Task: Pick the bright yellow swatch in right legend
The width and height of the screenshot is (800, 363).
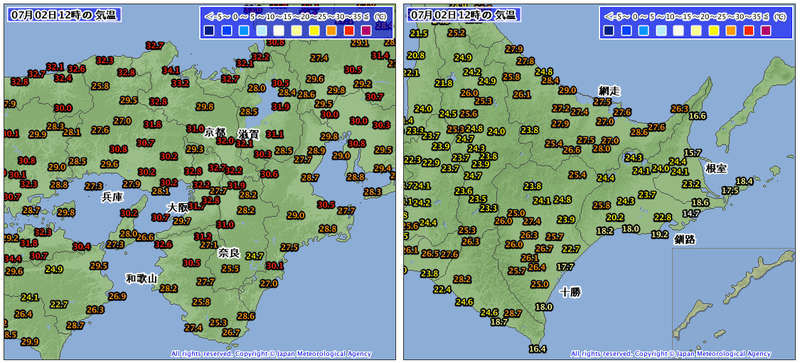Action: [714, 31]
